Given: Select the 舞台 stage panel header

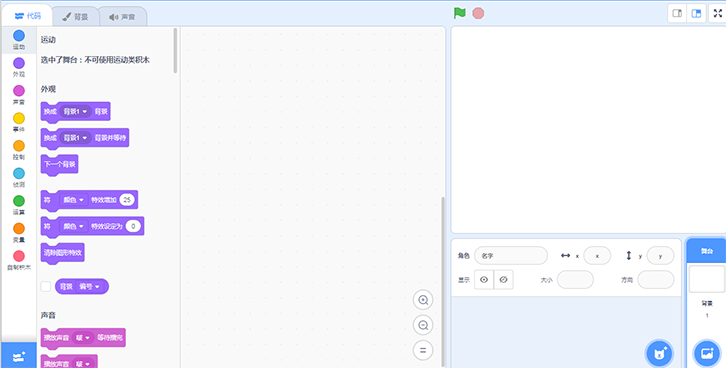Looking at the screenshot, I should pyautogui.click(x=707, y=251).
